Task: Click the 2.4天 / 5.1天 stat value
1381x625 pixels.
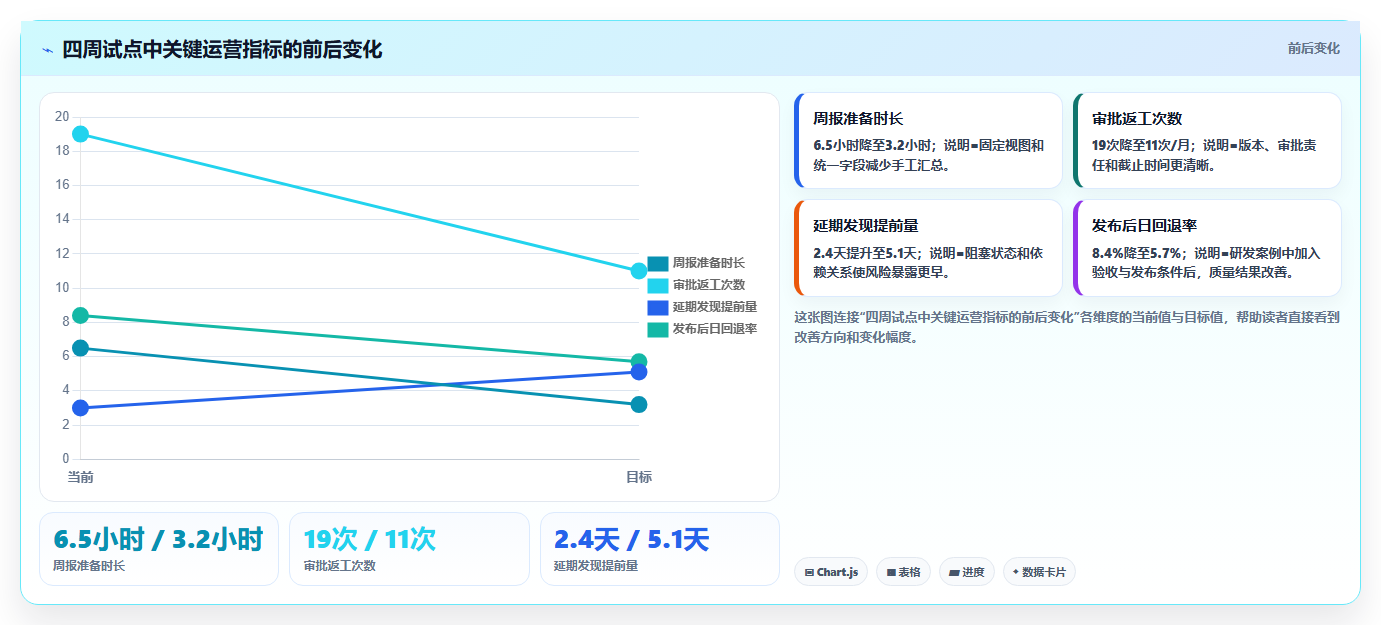Action: point(632,539)
